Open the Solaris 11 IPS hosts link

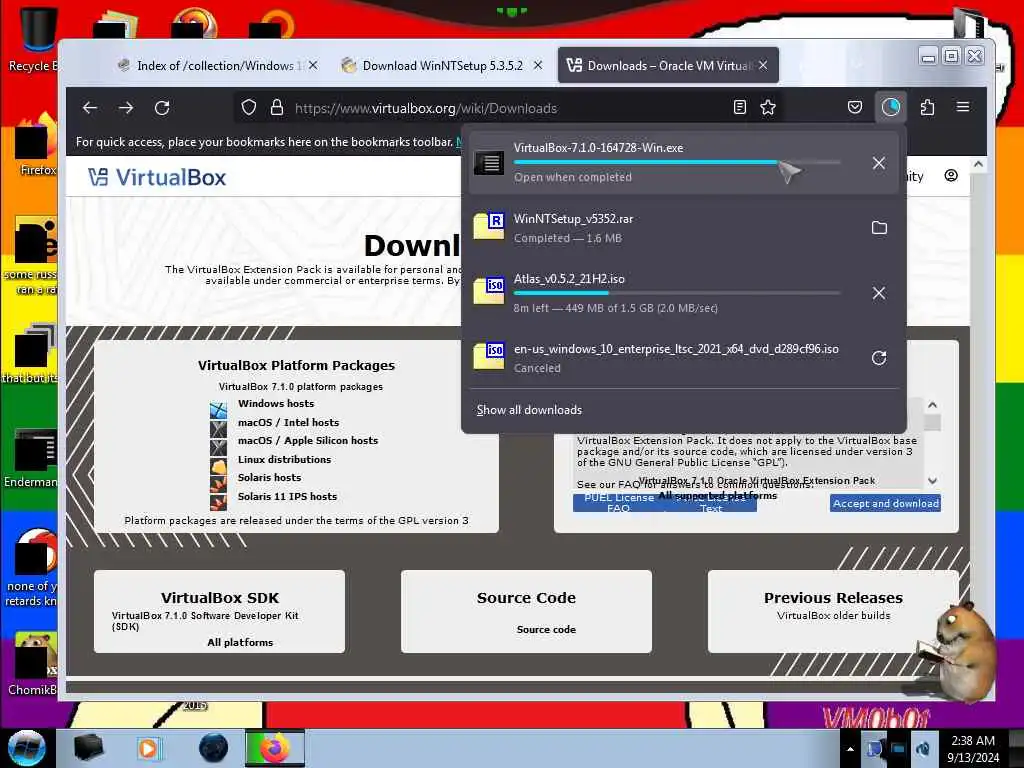(x=287, y=496)
